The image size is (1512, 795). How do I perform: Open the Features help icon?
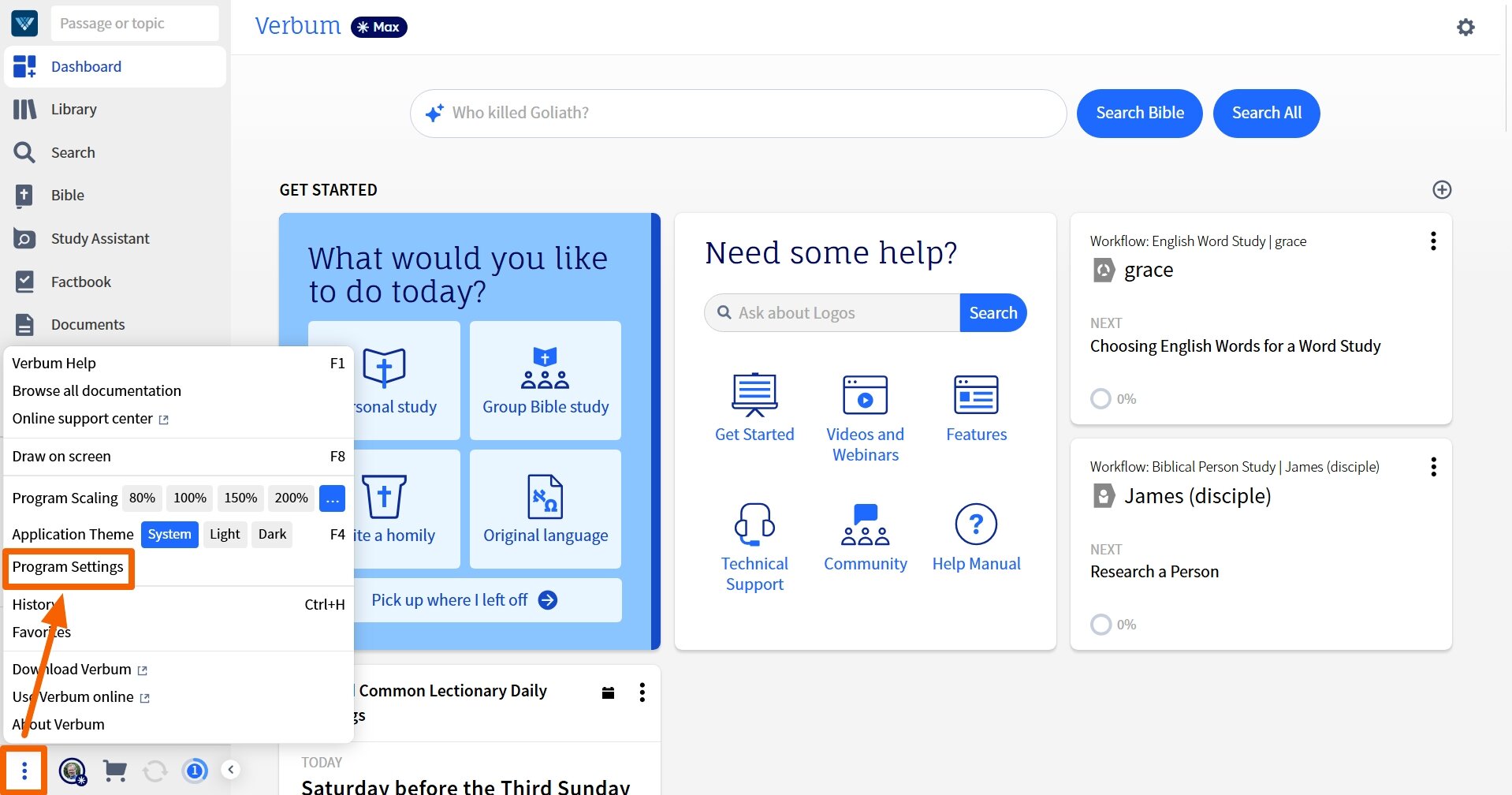(x=977, y=408)
